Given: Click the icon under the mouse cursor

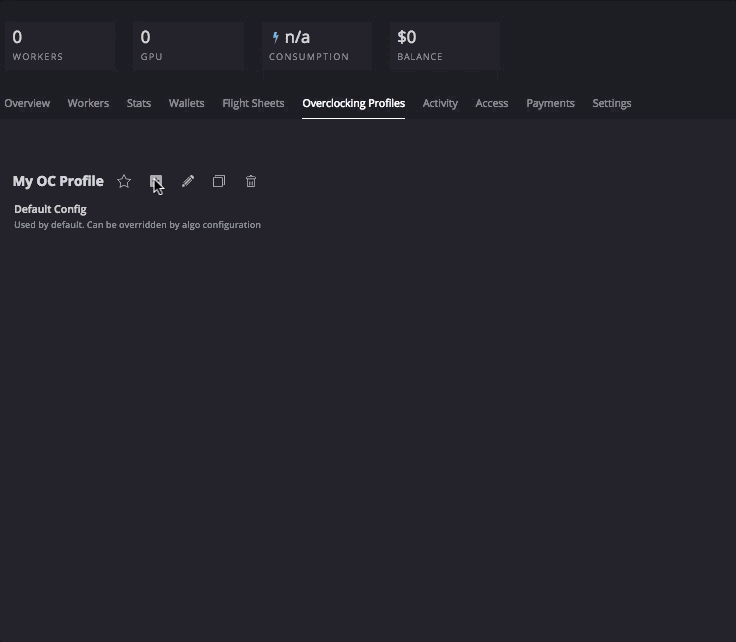Looking at the screenshot, I should [156, 181].
